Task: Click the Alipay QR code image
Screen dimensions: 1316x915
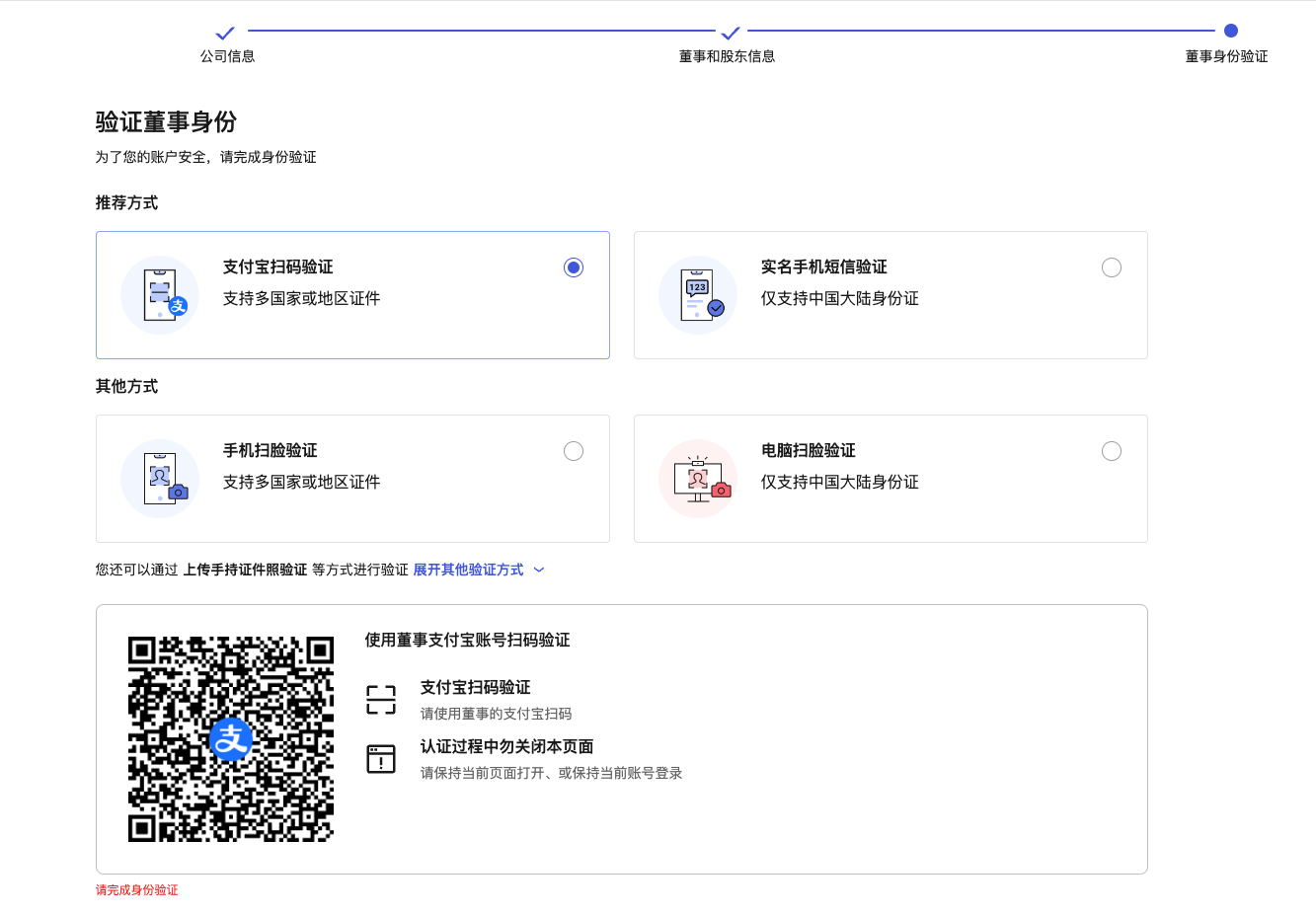Action: tap(230, 738)
